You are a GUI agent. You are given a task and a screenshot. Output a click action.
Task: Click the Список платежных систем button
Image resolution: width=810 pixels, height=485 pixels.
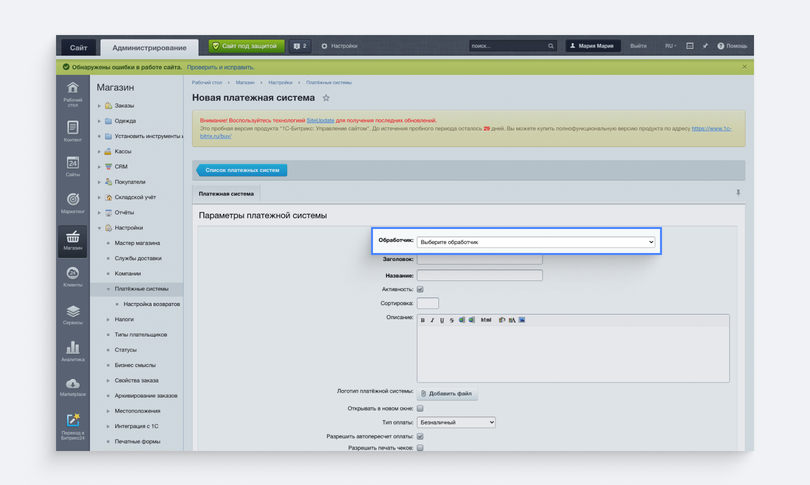click(x=242, y=170)
